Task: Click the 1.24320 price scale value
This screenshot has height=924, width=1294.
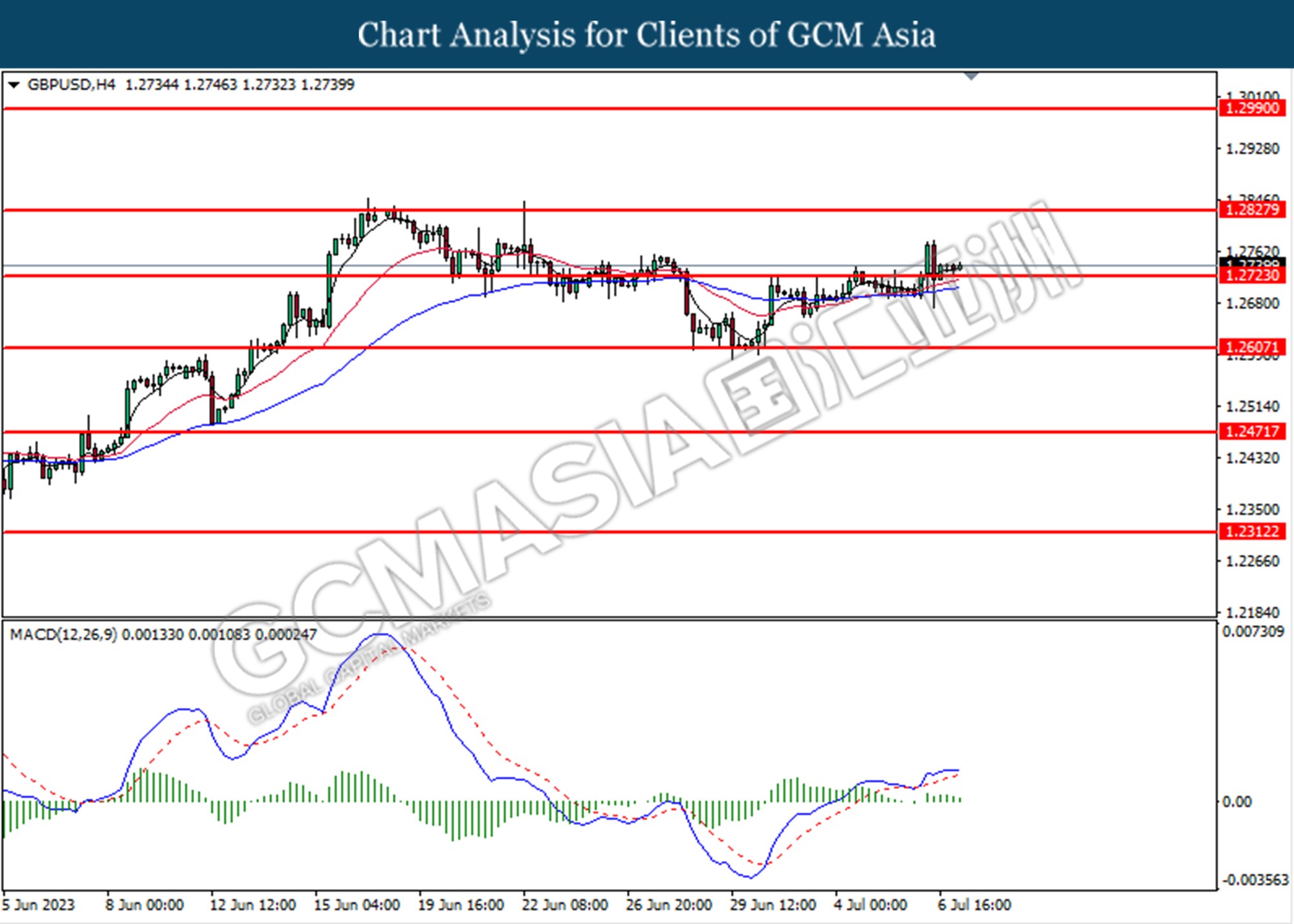Action: click(1253, 458)
